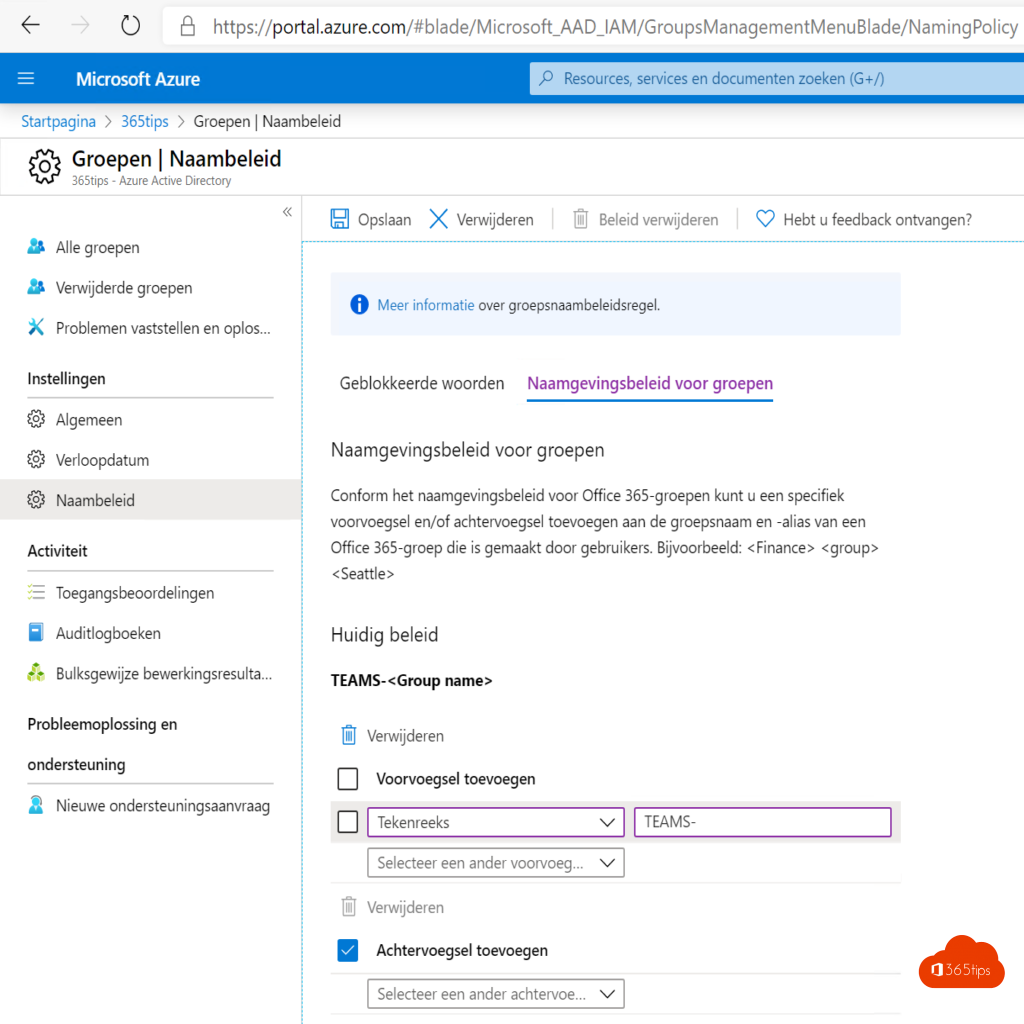Open Alle groepen in the sidebar
The height and width of the screenshot is (1024, 1024).
pos(97,248)
